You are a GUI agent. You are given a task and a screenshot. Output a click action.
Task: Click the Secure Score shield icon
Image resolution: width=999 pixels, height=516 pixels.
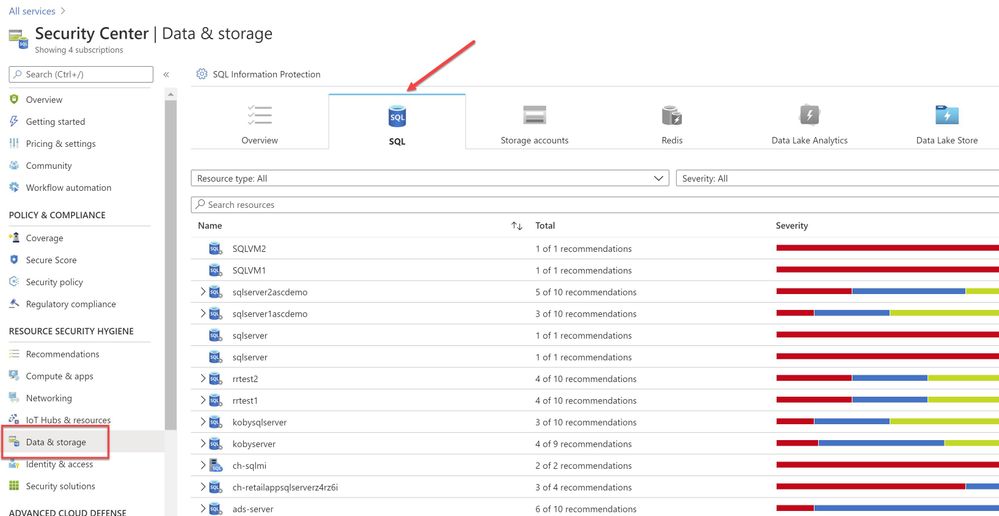coord(14,259)
